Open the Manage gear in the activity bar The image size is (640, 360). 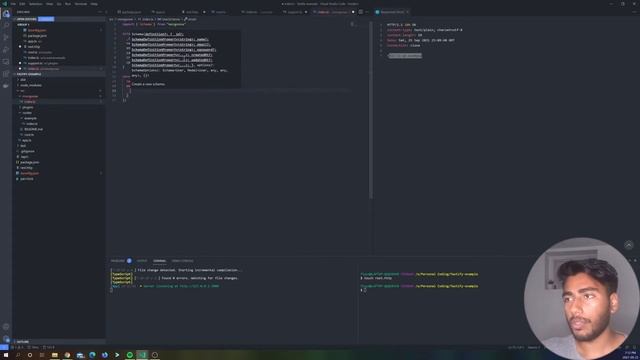tap(6, 339)
